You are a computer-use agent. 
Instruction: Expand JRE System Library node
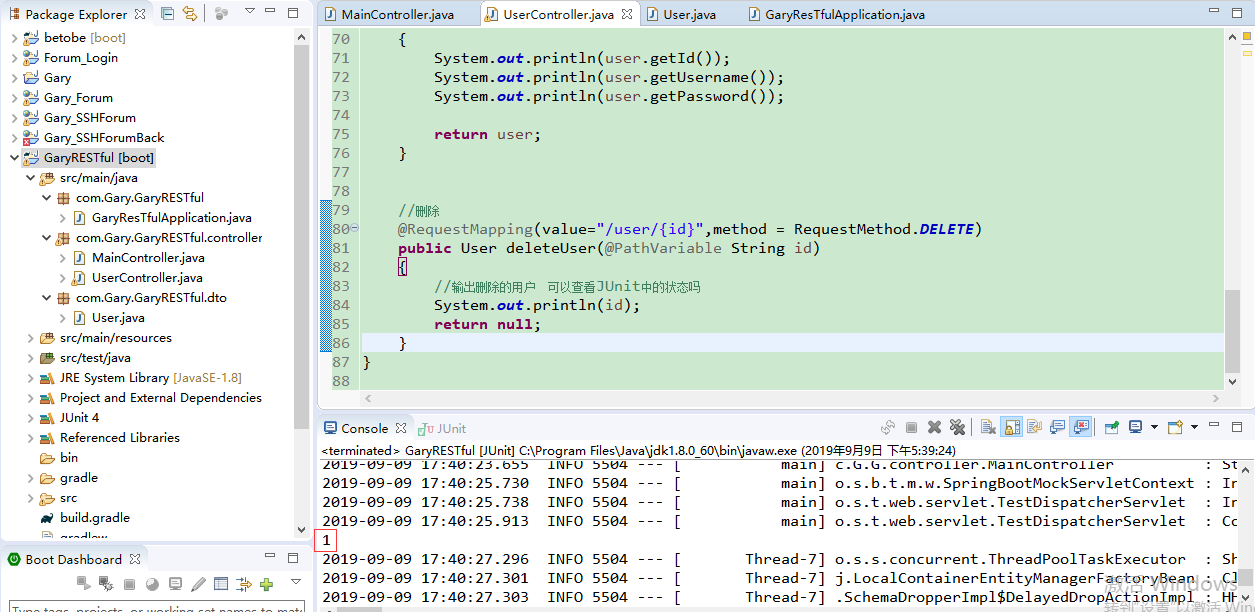30,378
